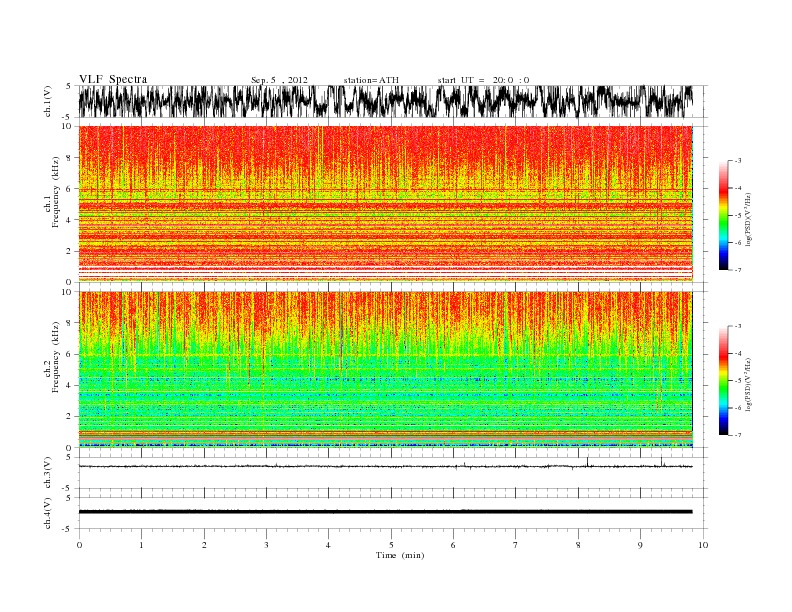This screenshot has height=612, width=792.
Task: Click the "ch.3(V)" axis label
Action: coord(48,473)
